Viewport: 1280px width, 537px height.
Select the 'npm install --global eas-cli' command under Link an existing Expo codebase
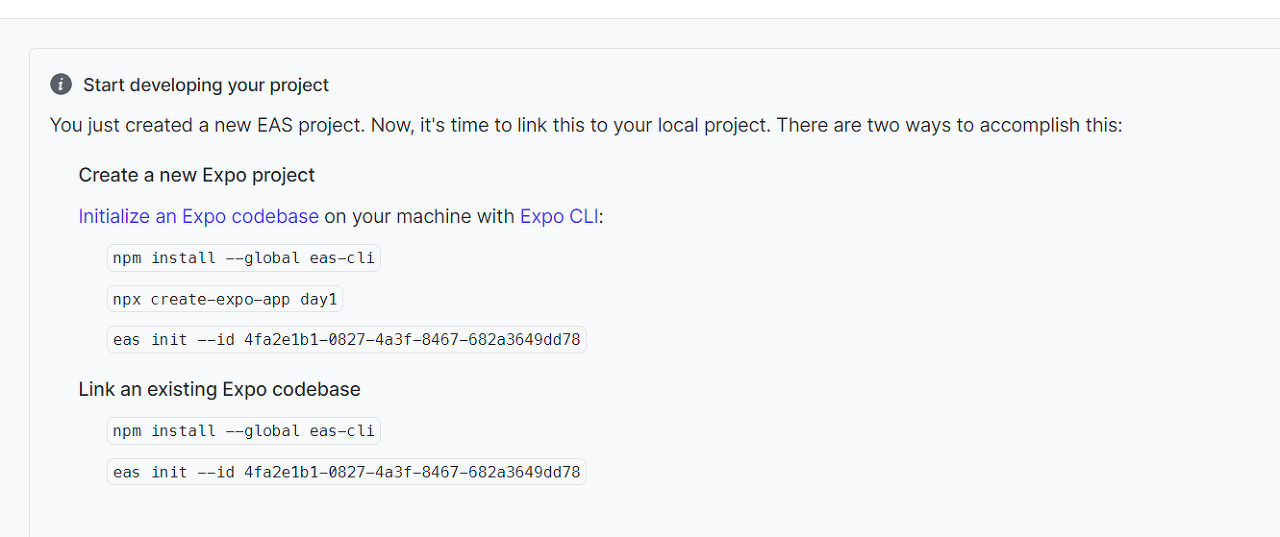[244, 431]
